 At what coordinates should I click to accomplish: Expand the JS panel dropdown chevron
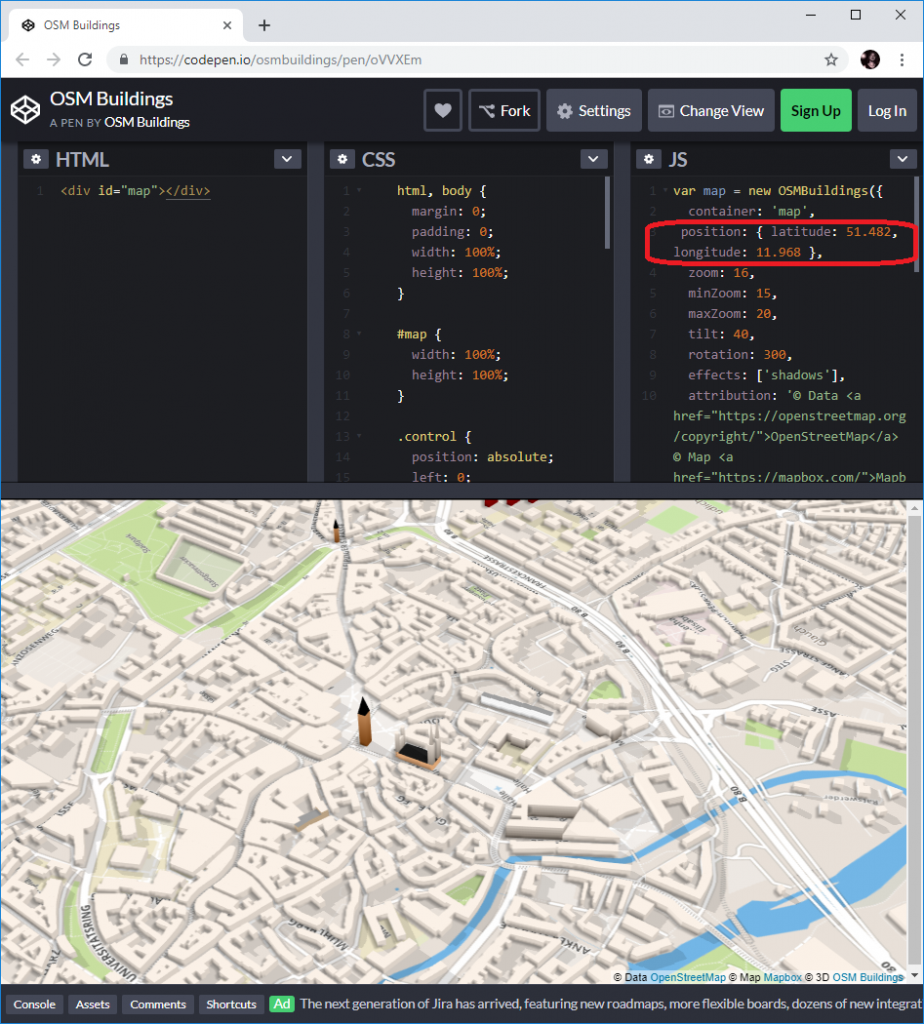(902, 160)
